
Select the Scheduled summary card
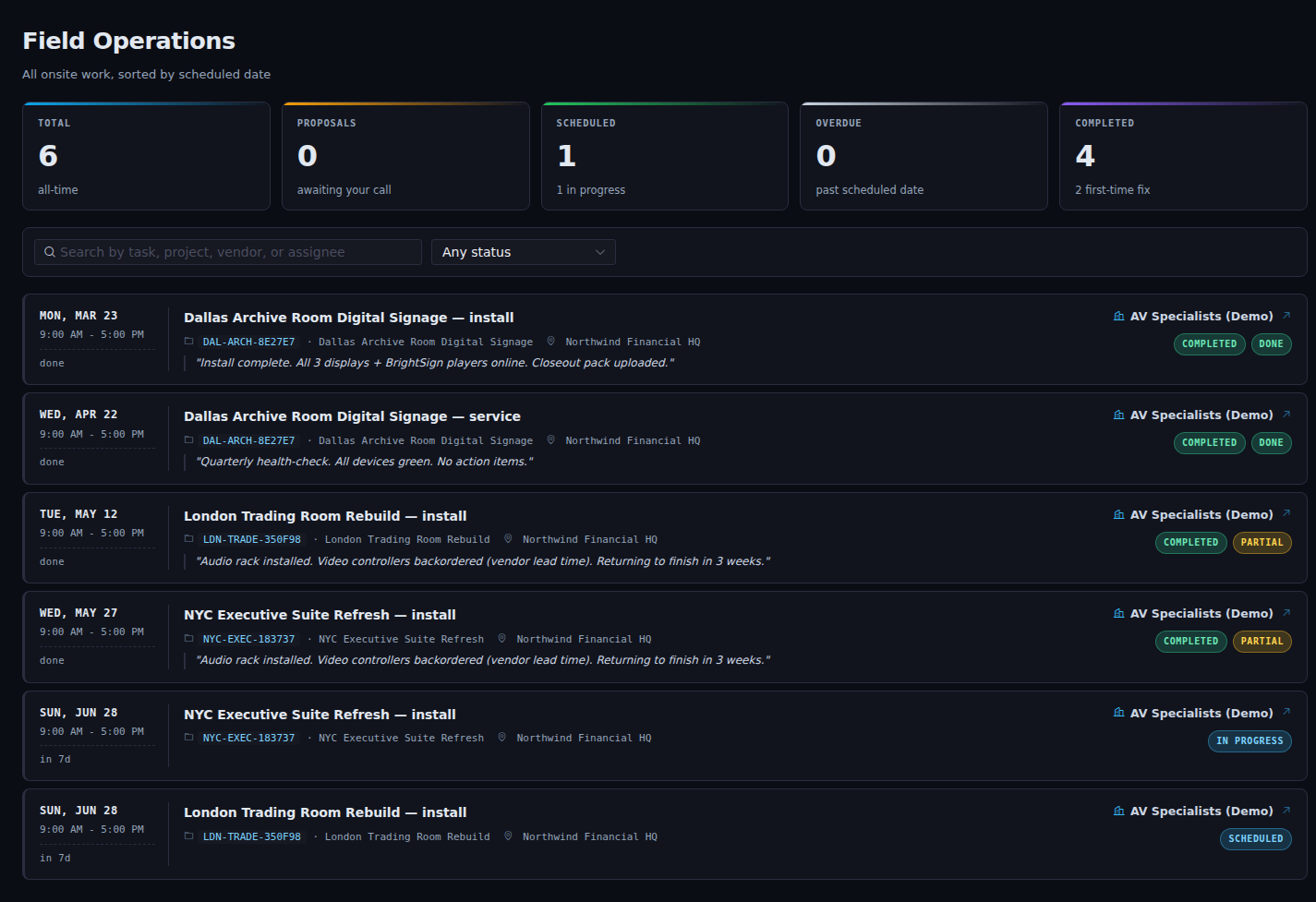pos(664,156)
